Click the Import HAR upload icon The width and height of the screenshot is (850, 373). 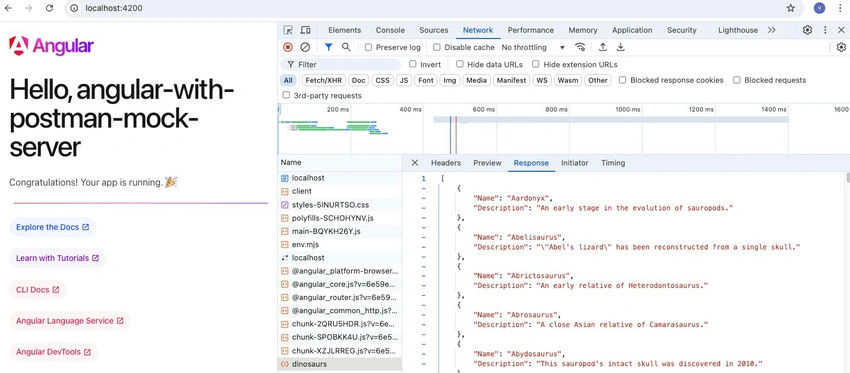tap(603, 48)
